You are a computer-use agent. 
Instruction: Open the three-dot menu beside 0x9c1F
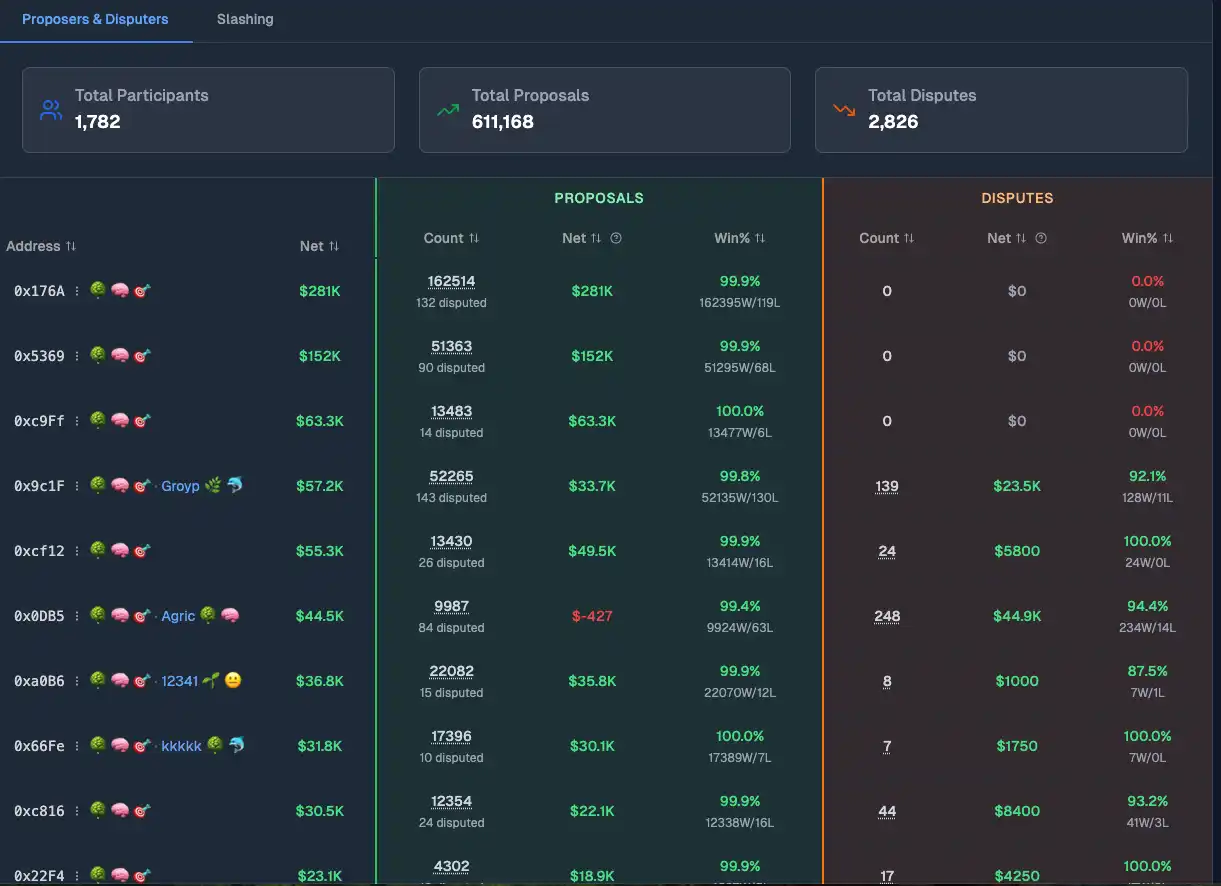click(75, 485)
